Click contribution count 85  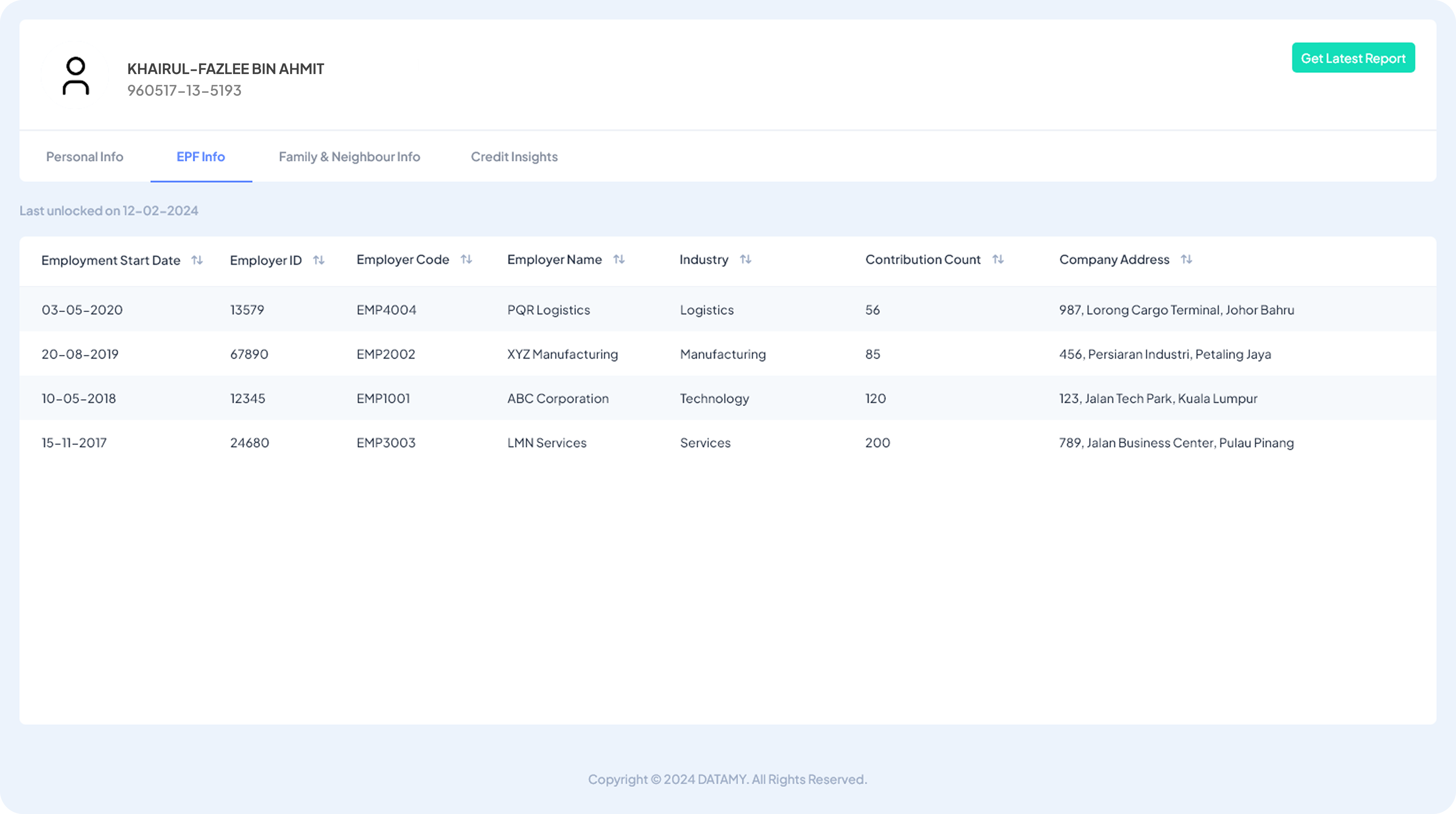click(x=873, y=354)
